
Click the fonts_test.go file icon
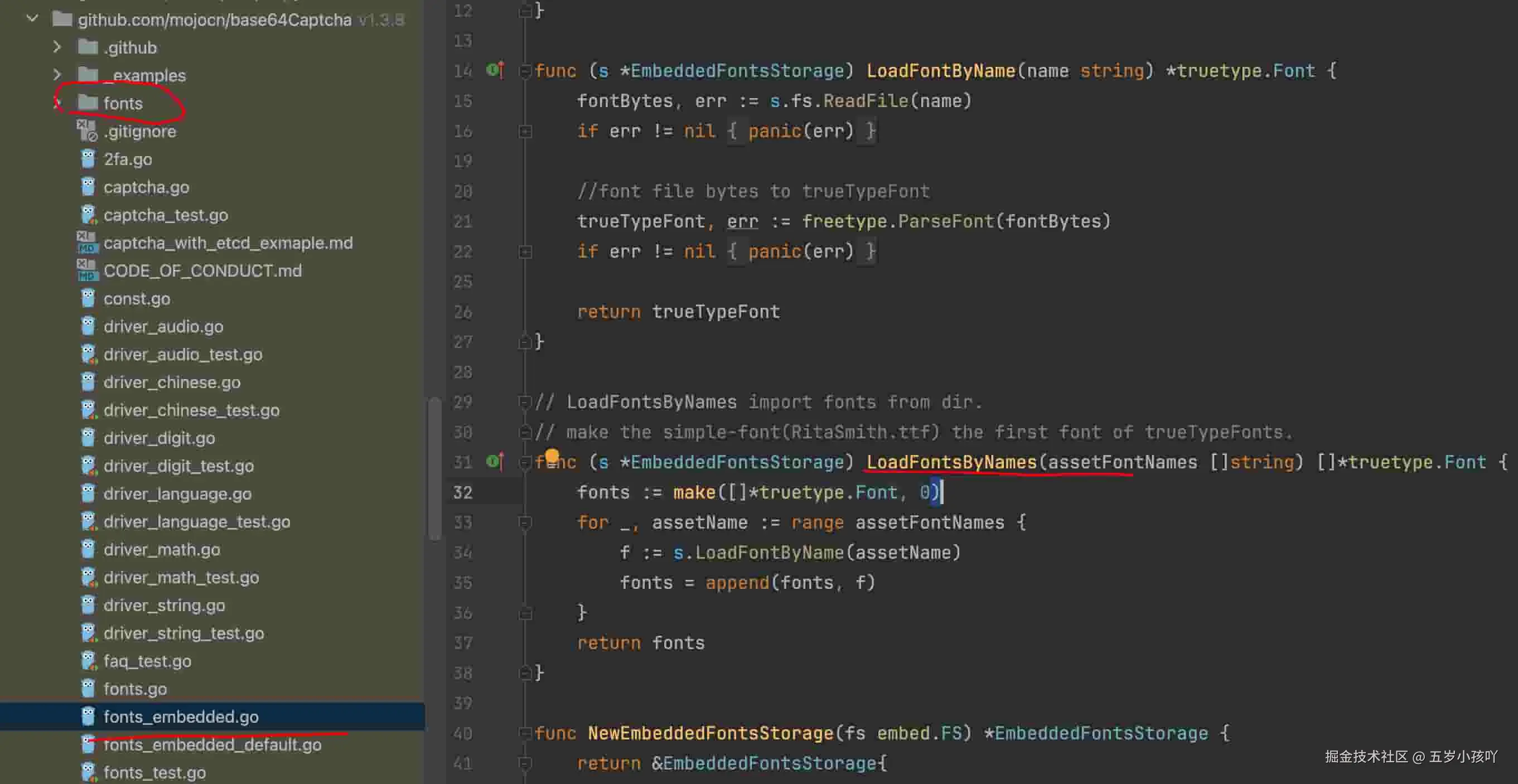[x=89, y=772]
